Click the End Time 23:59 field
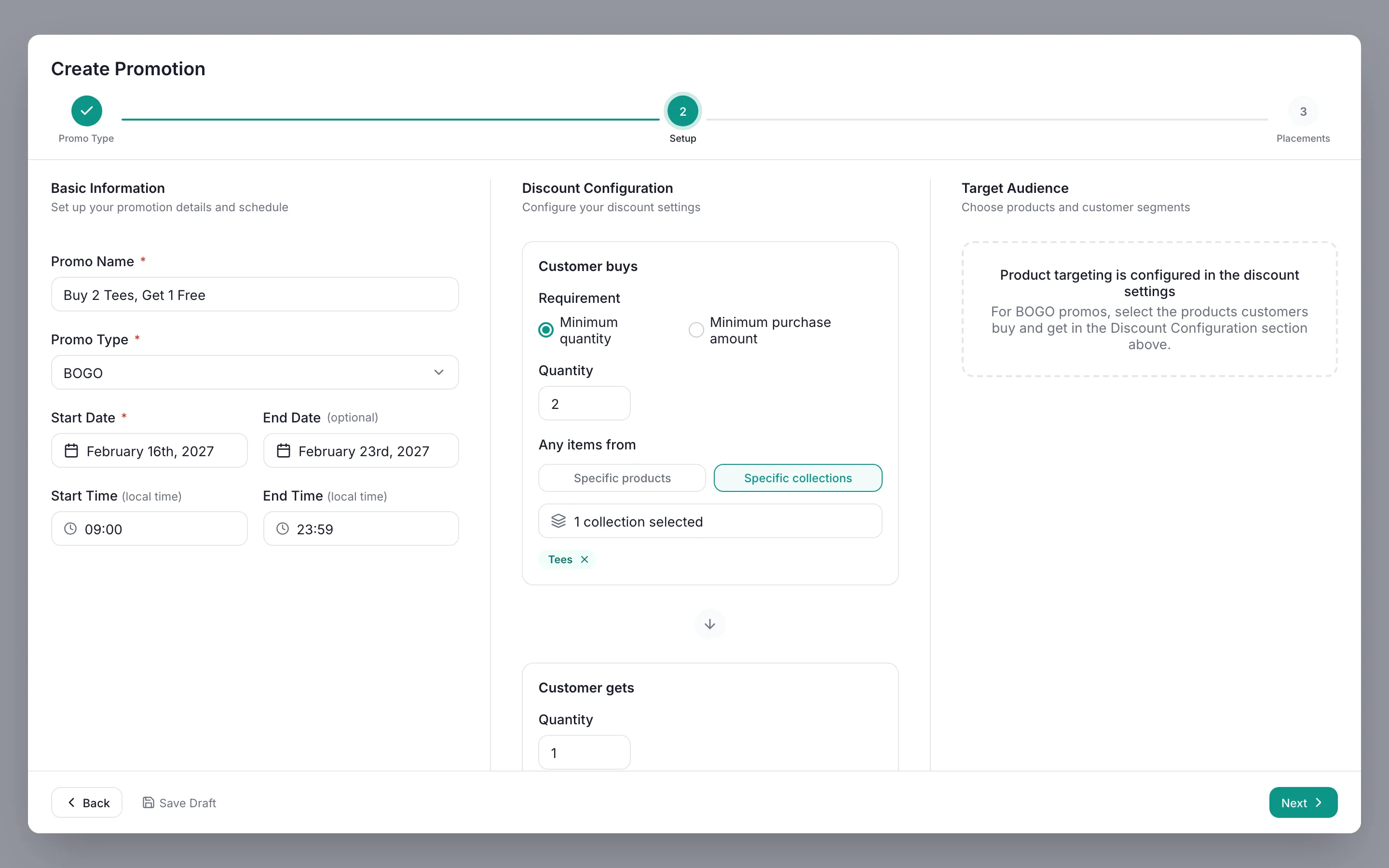 click(x=361, y=529)
